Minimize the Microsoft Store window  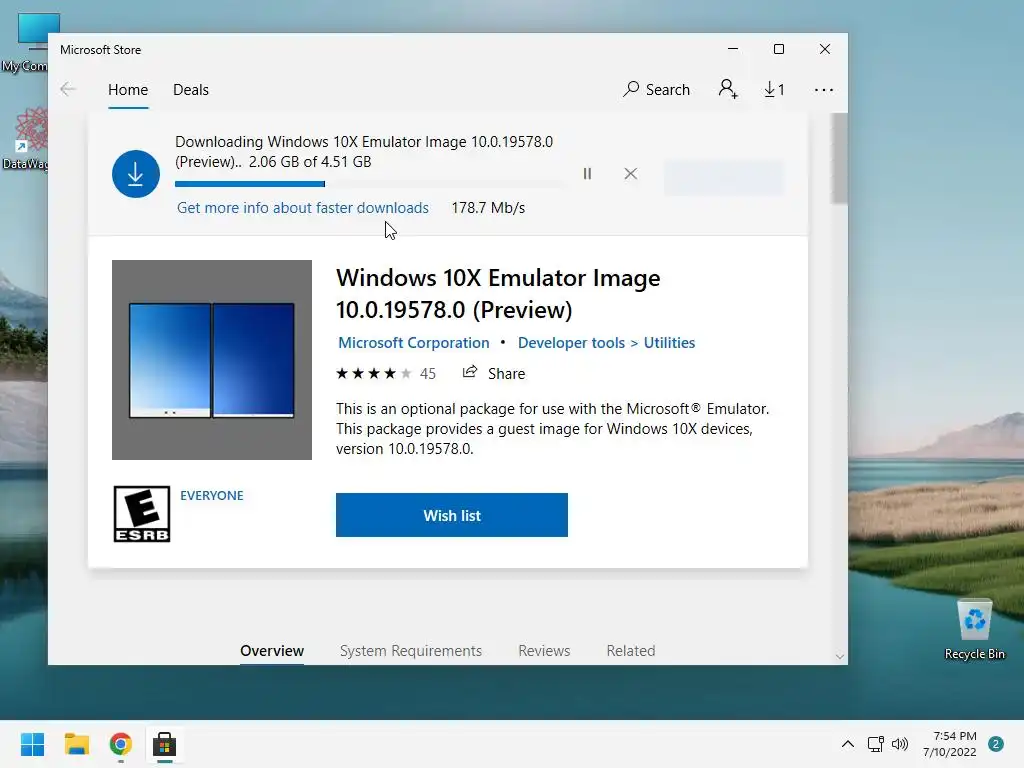(733, 49)
